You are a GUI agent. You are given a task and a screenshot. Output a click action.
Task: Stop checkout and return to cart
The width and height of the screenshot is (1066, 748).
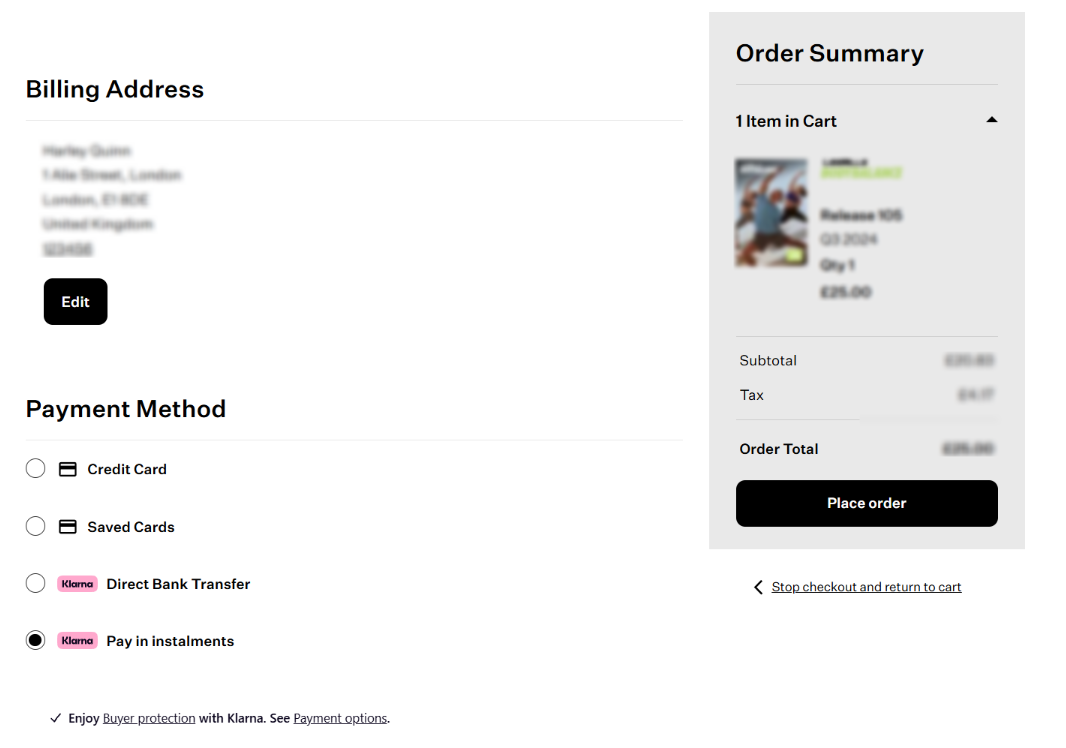(x=866, y=587)
